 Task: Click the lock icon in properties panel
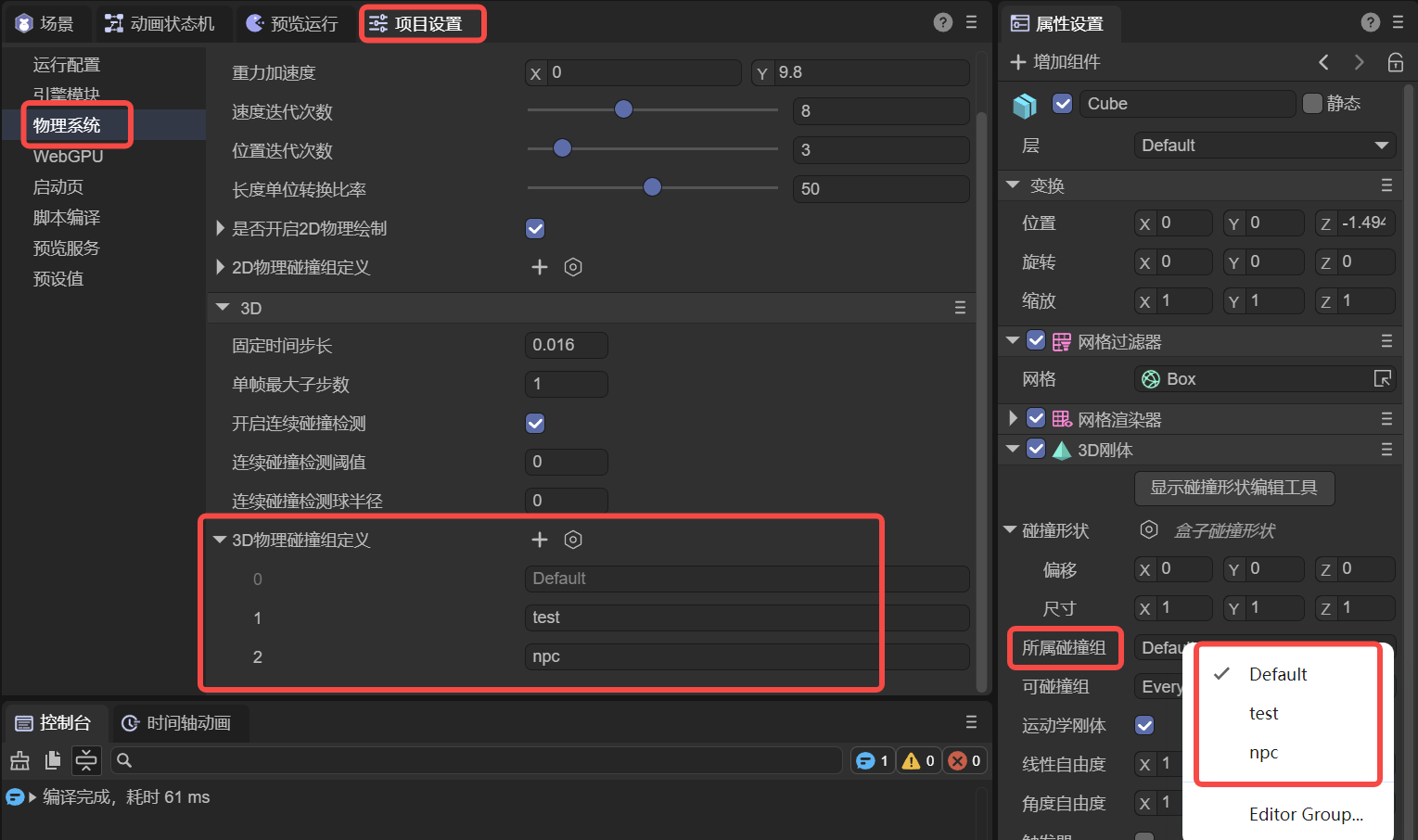(x=1395, y=62)
